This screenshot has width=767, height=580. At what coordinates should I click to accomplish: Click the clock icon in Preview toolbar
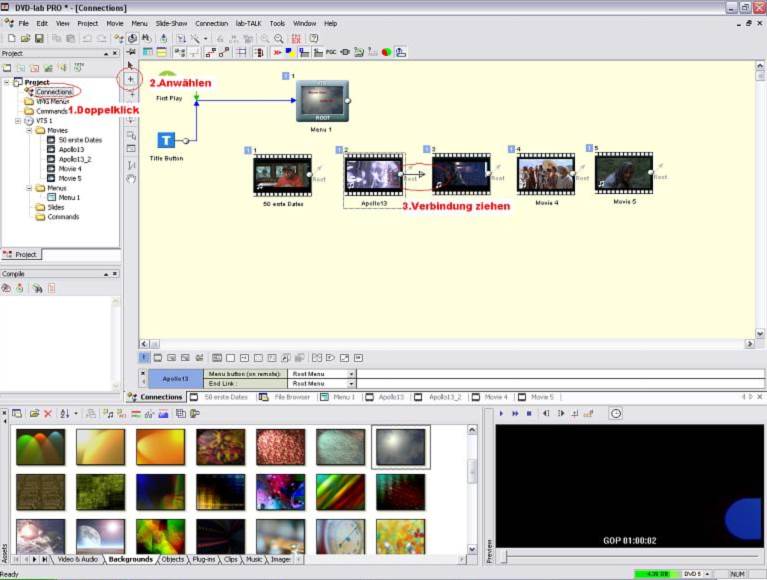tap(616, 413)
